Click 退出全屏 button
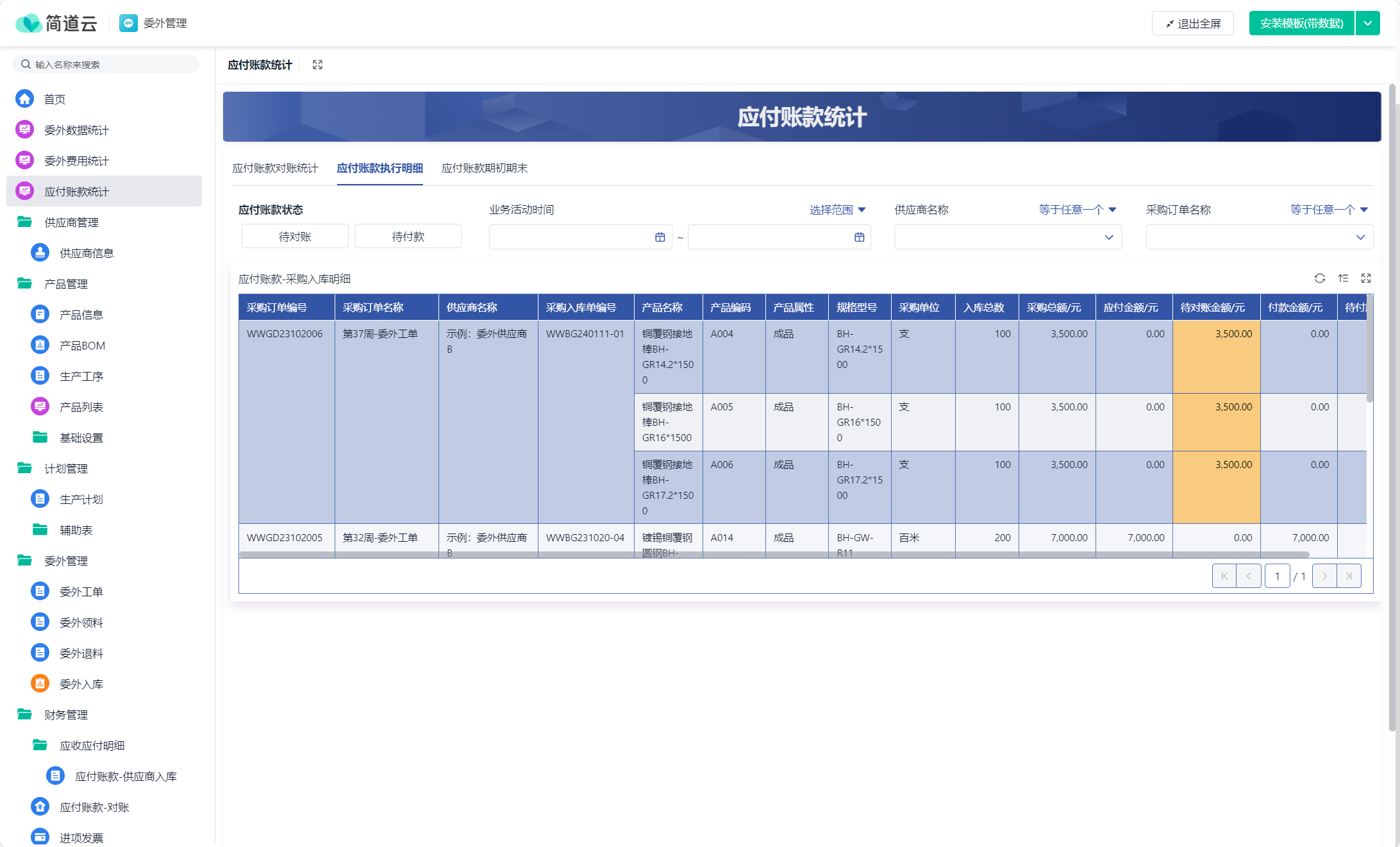Viewport: 1400px width, 847px height. click(1192, 24)
